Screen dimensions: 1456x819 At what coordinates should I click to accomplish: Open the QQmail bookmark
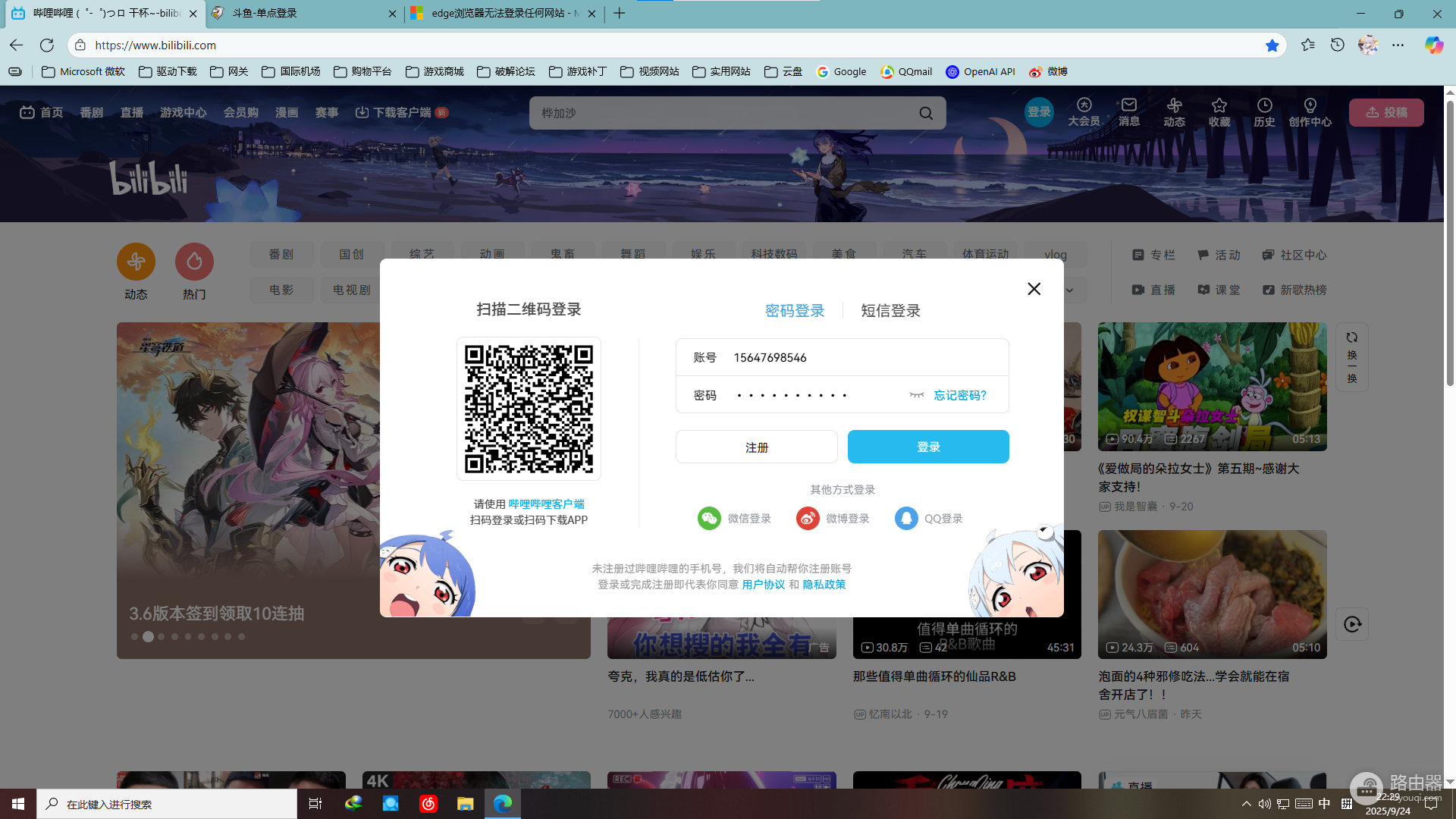906,71
